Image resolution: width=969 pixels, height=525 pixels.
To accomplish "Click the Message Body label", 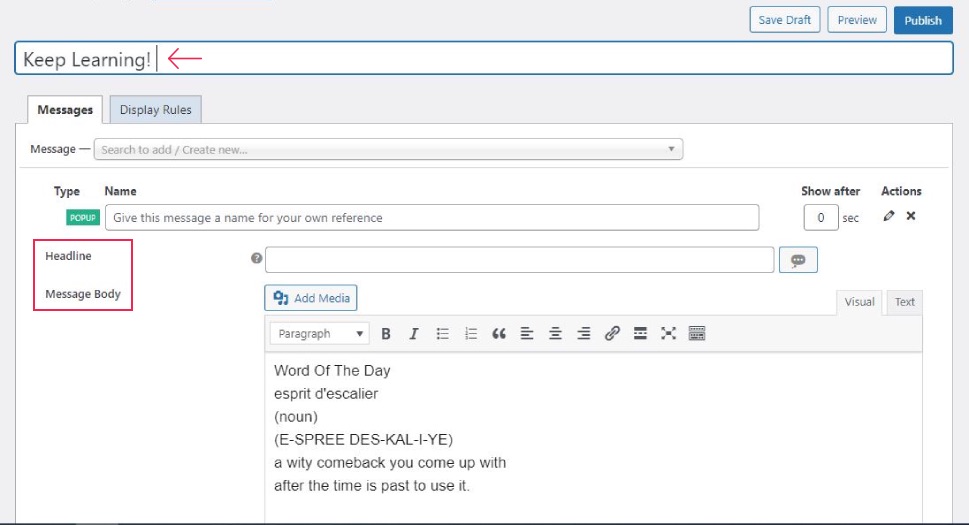I will click(x=83, y=294).
